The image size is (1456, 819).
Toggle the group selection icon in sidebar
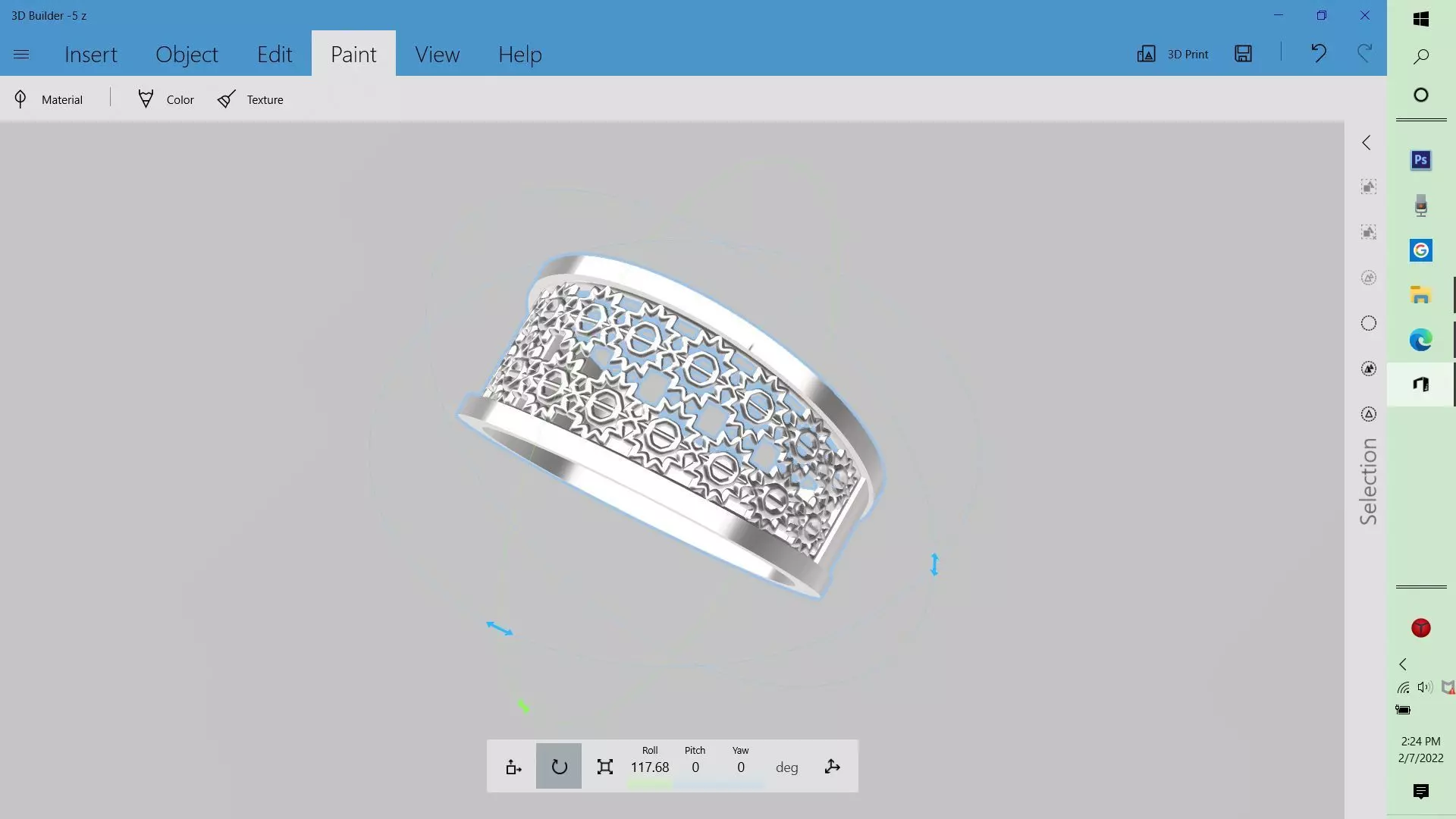pyautogui.click(x=1368, y=187)
